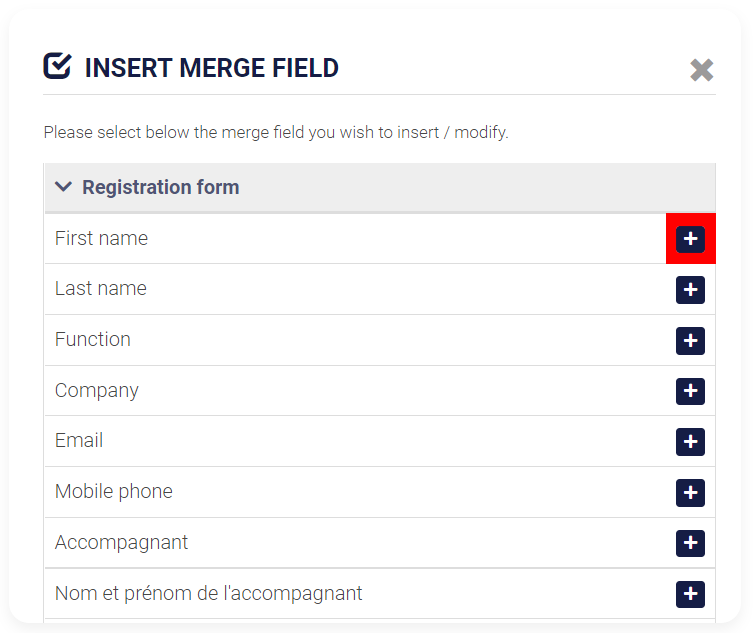This screenshot has width=753, height=633.
Task: Insert Nom et prénom de l'accompagnant field
Action: pos(690,594)
